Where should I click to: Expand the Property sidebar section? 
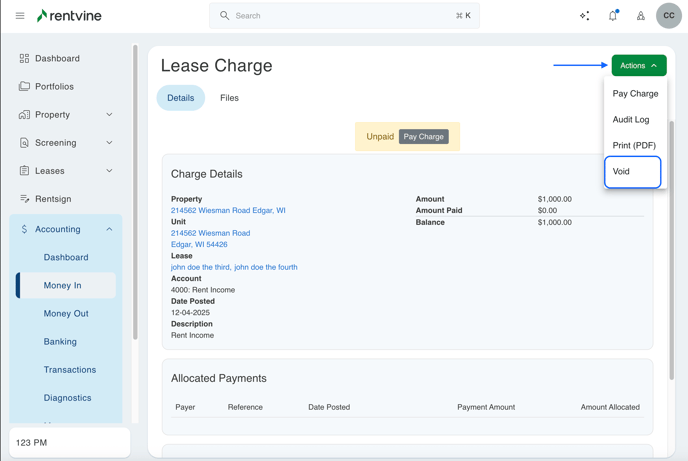109,115
